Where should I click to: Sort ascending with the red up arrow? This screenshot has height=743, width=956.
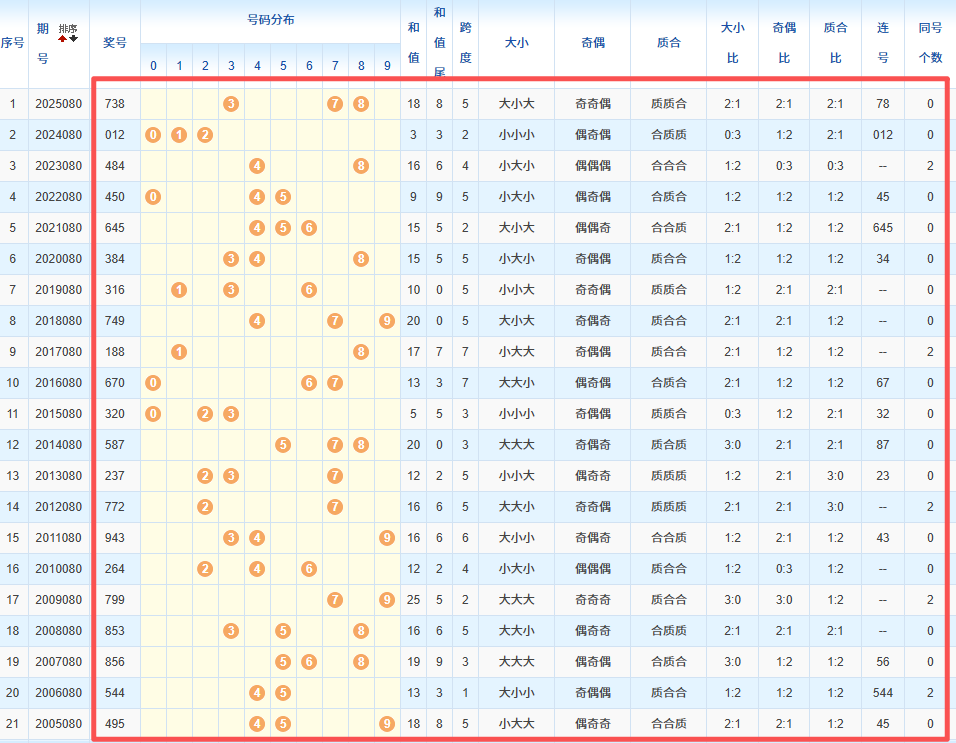click(x=62, y=39)
